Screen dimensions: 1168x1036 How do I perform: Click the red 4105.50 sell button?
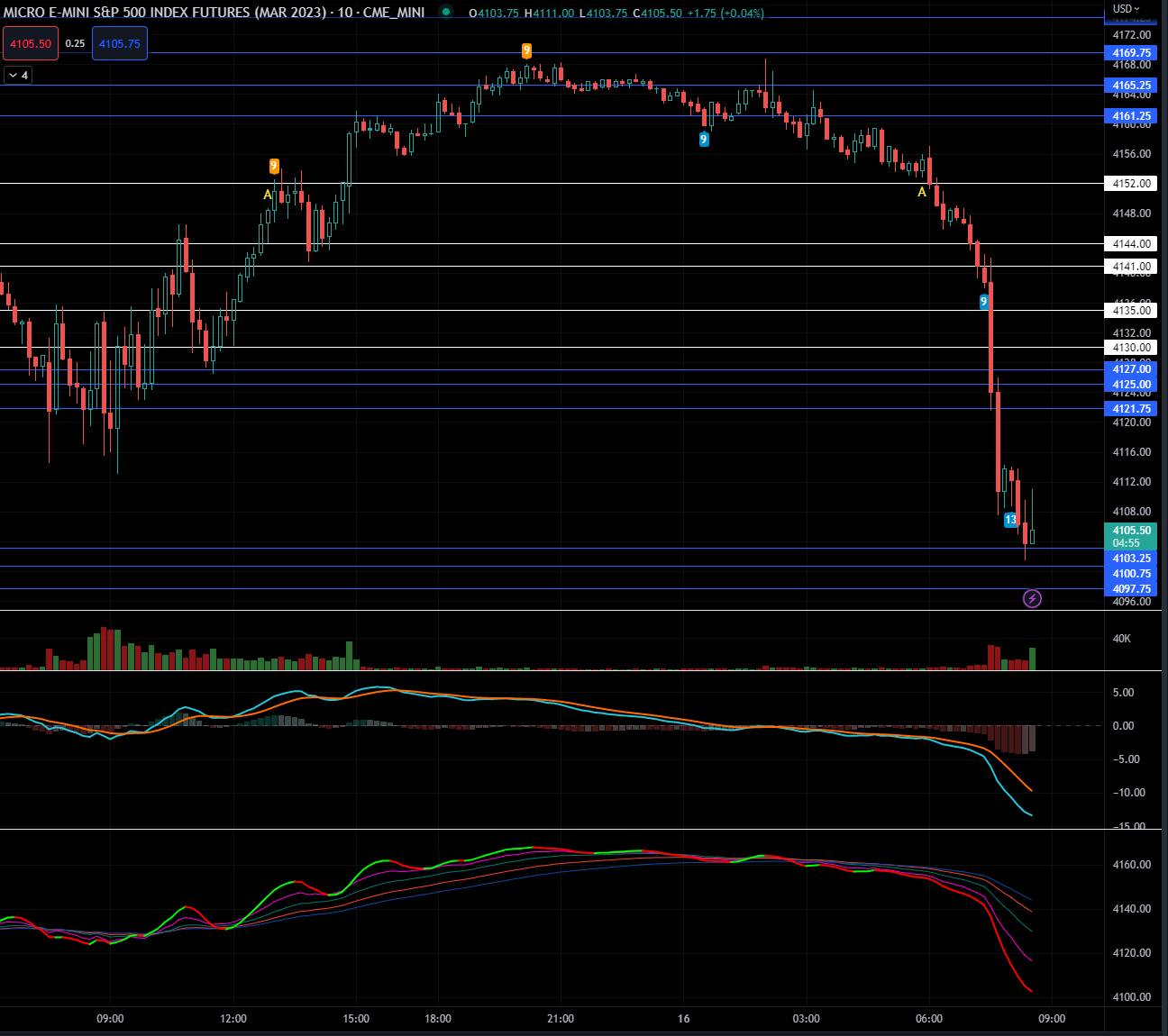pos(31,43)
